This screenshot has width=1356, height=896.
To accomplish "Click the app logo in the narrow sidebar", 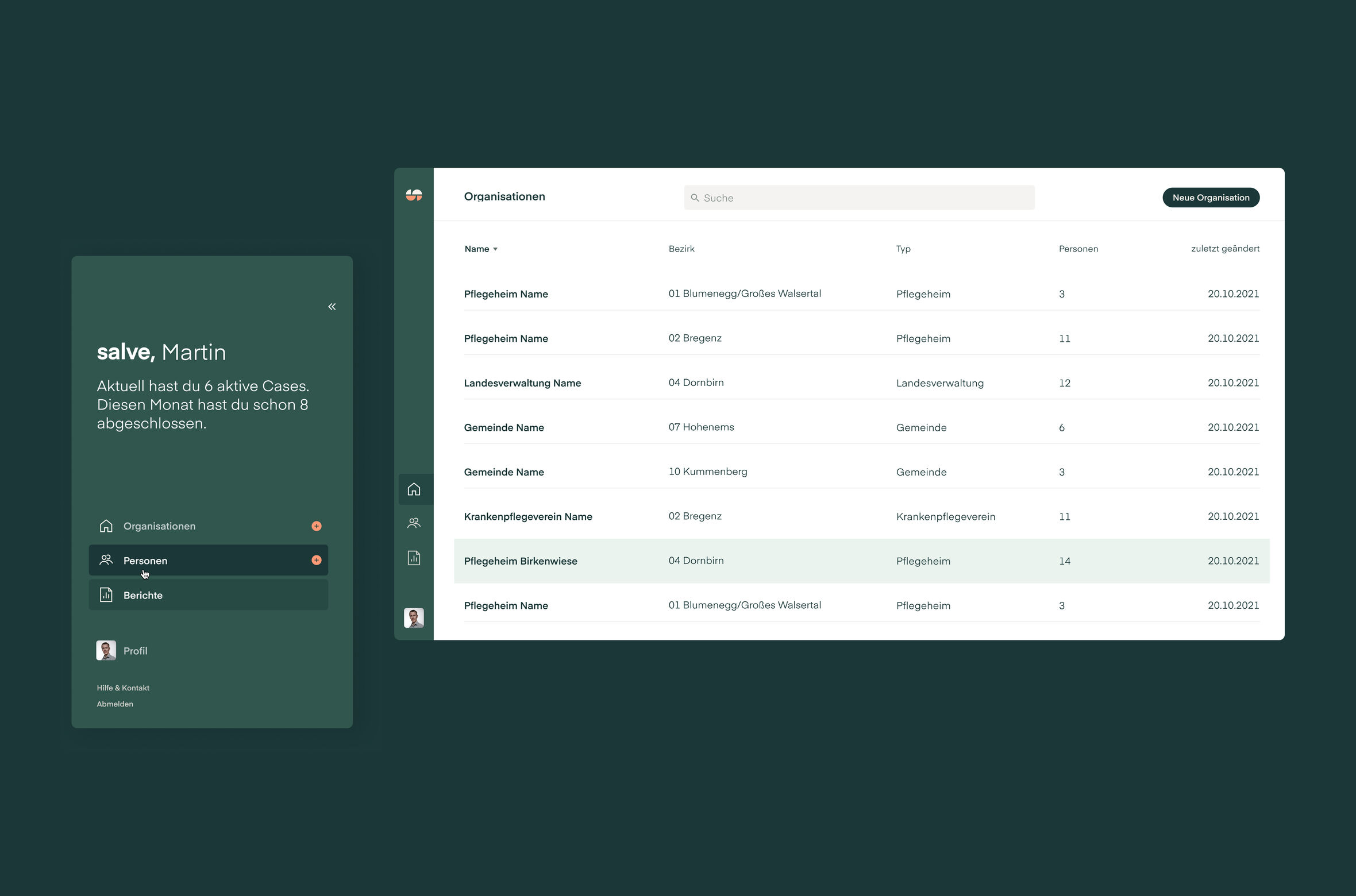I will point(414,195).
